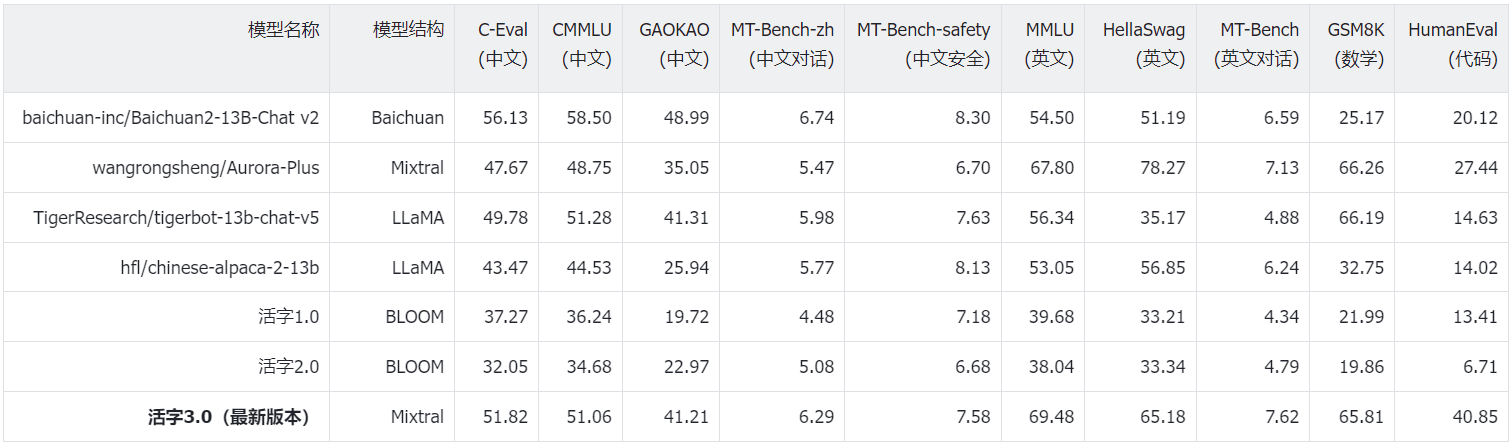Viewport: 1510px width, 442px height.
Task: Select hfl/chinese-alpaca-2-13b model name
Action: coord(220,267)
